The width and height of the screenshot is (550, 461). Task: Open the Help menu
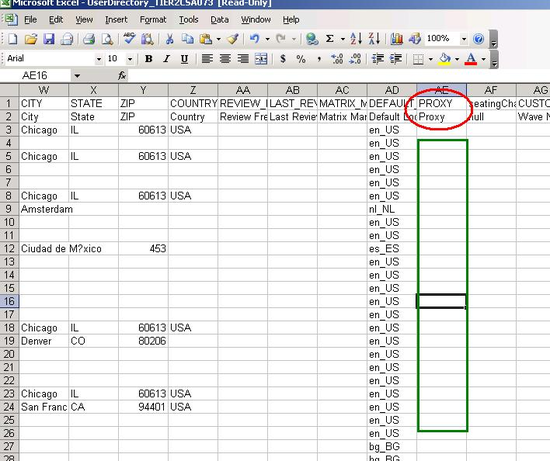(x=291, y=20)
